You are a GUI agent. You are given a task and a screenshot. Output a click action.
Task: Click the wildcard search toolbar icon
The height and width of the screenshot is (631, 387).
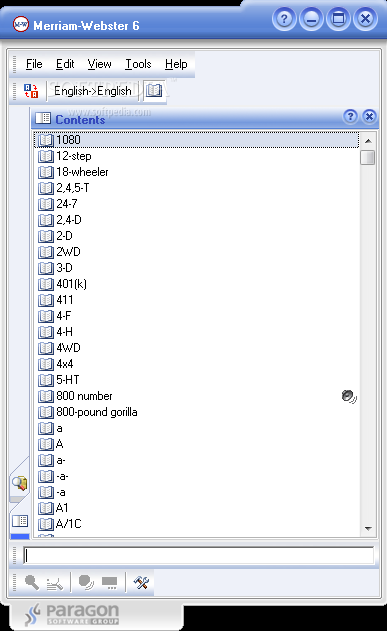[x=55, y=583]
